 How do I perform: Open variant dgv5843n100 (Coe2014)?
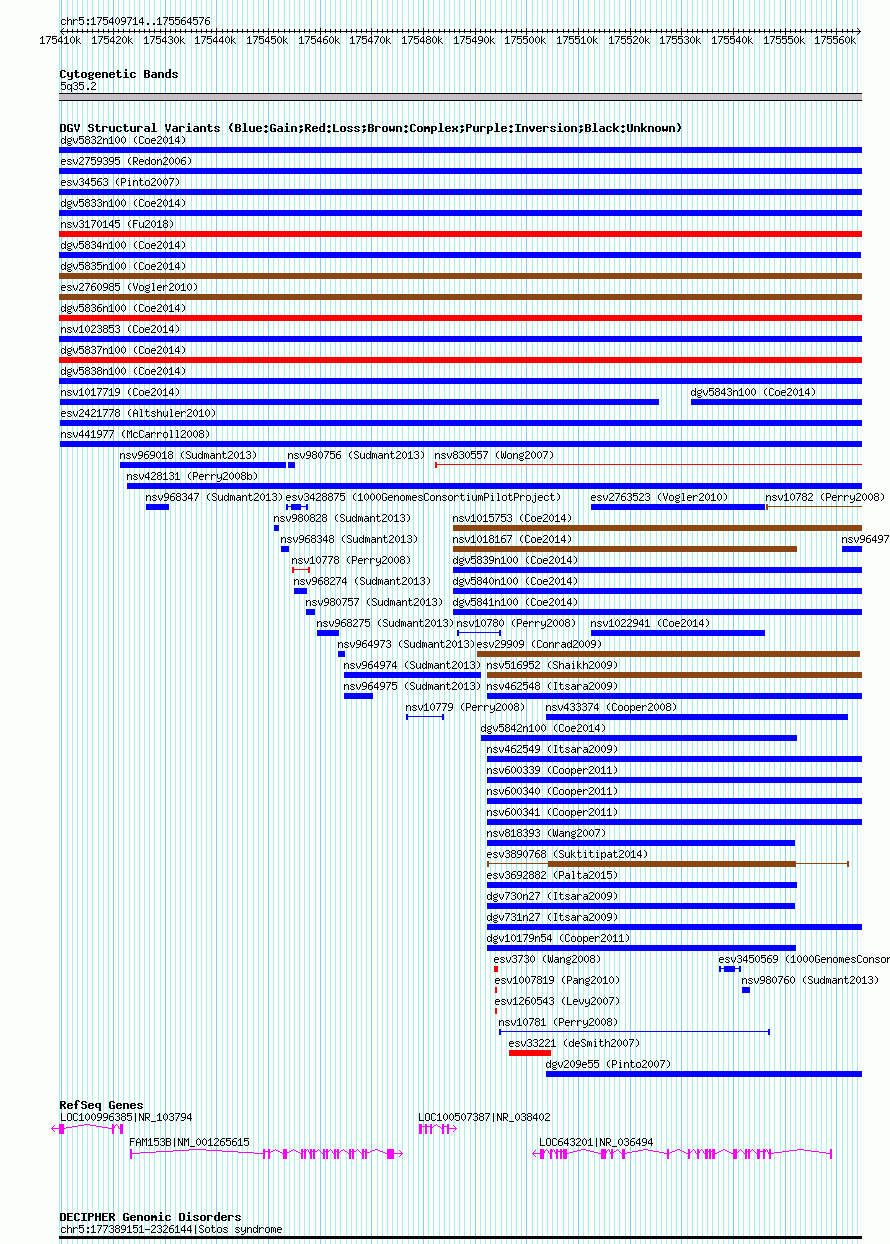click(x=776, y=402)
